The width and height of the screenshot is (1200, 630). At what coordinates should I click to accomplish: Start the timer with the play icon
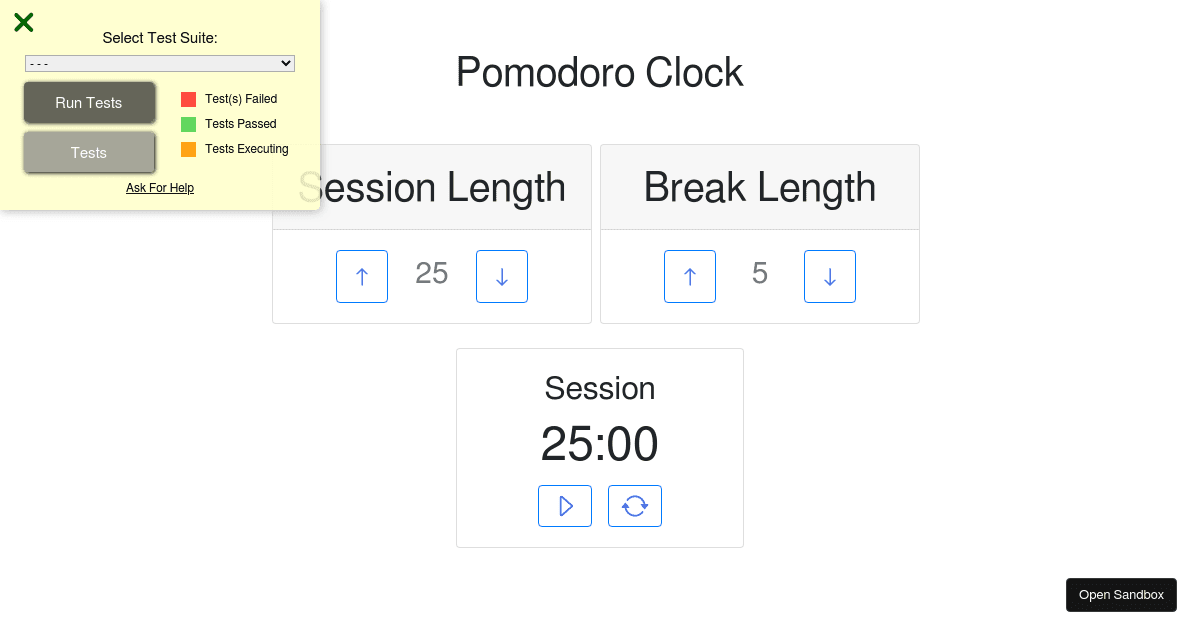(564, 506)
